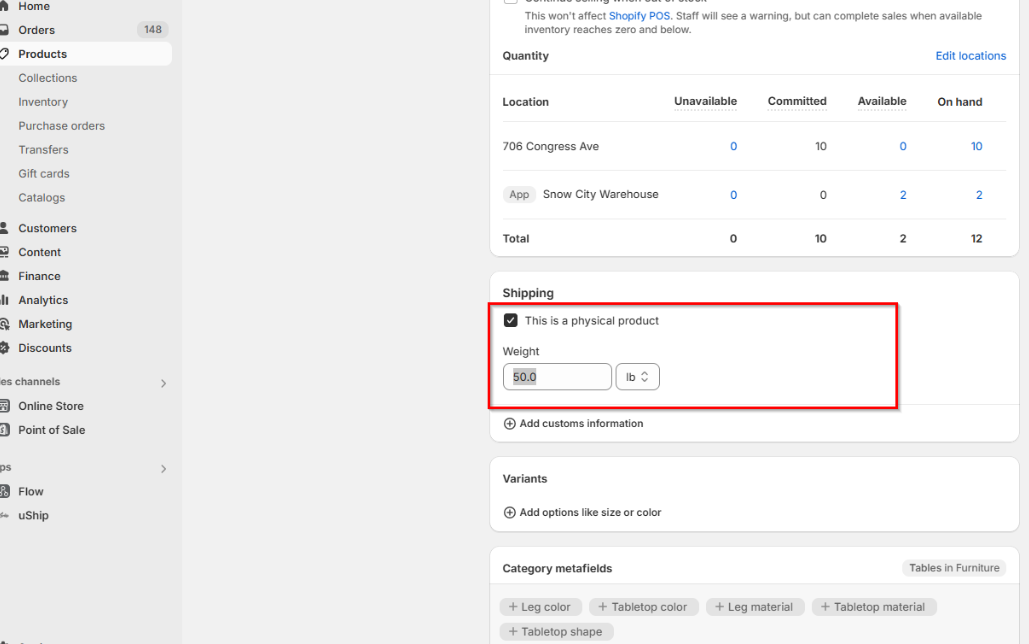Expand the Apps section chevron
Screen dimensions: 1029x644
(163, 468)
